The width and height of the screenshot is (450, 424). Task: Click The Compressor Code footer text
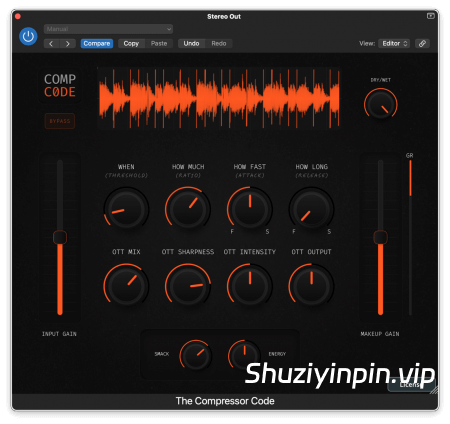click(x=225, y=401)
